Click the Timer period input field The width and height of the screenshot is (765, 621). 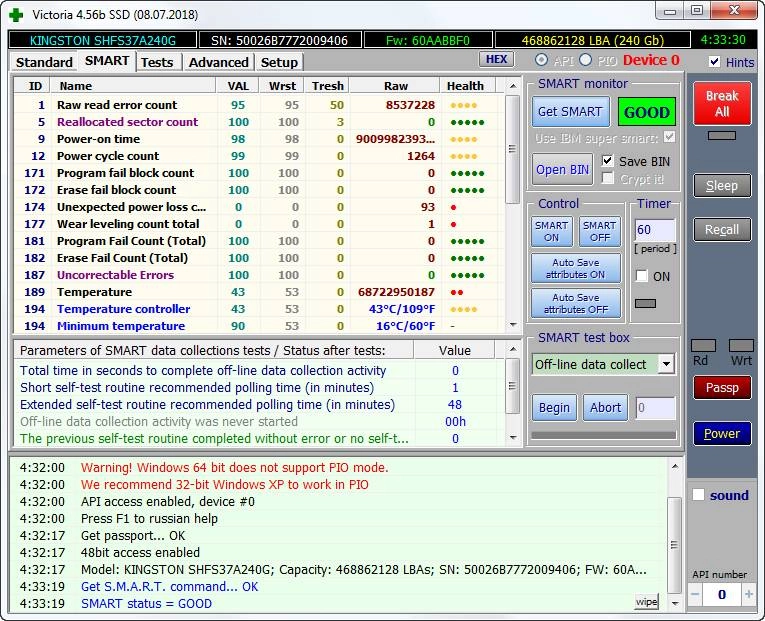pos(655,230)
